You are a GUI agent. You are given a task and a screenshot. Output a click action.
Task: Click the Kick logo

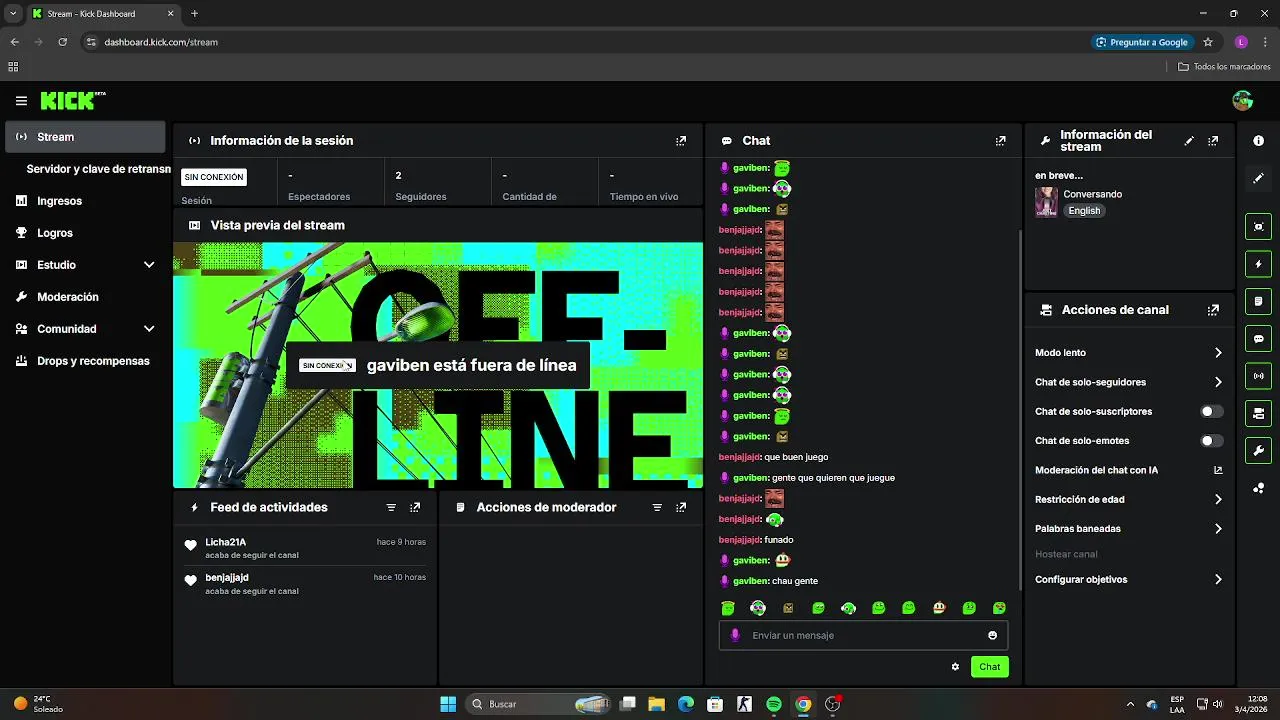click(72, 100)
